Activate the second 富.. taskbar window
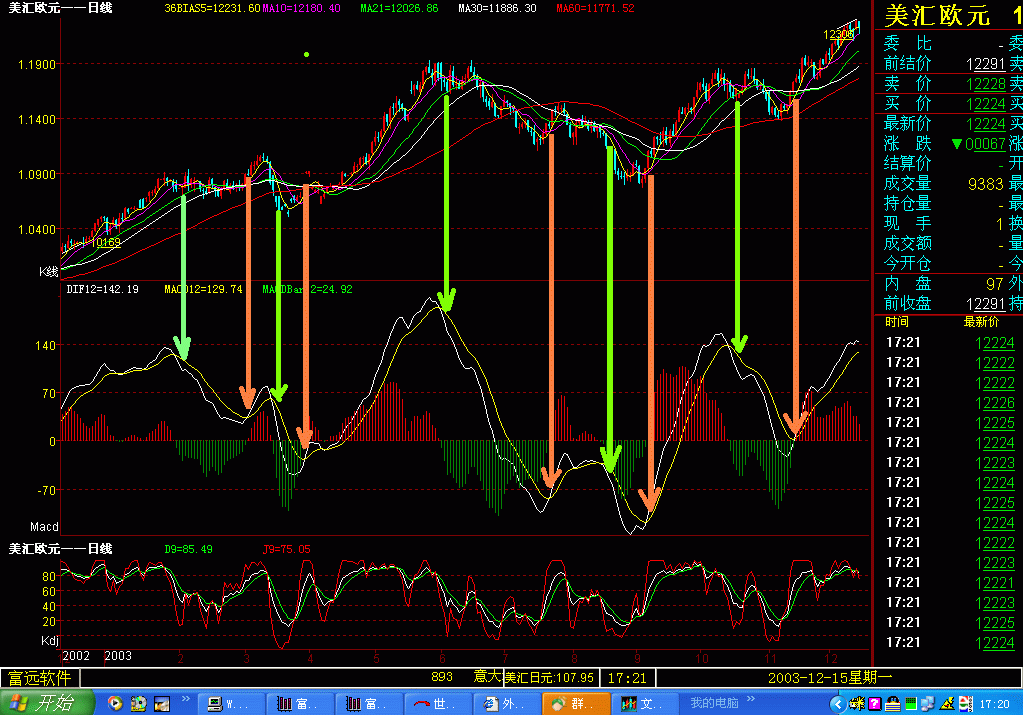The height and width of the screenshot is (715, 1023). 370,703
